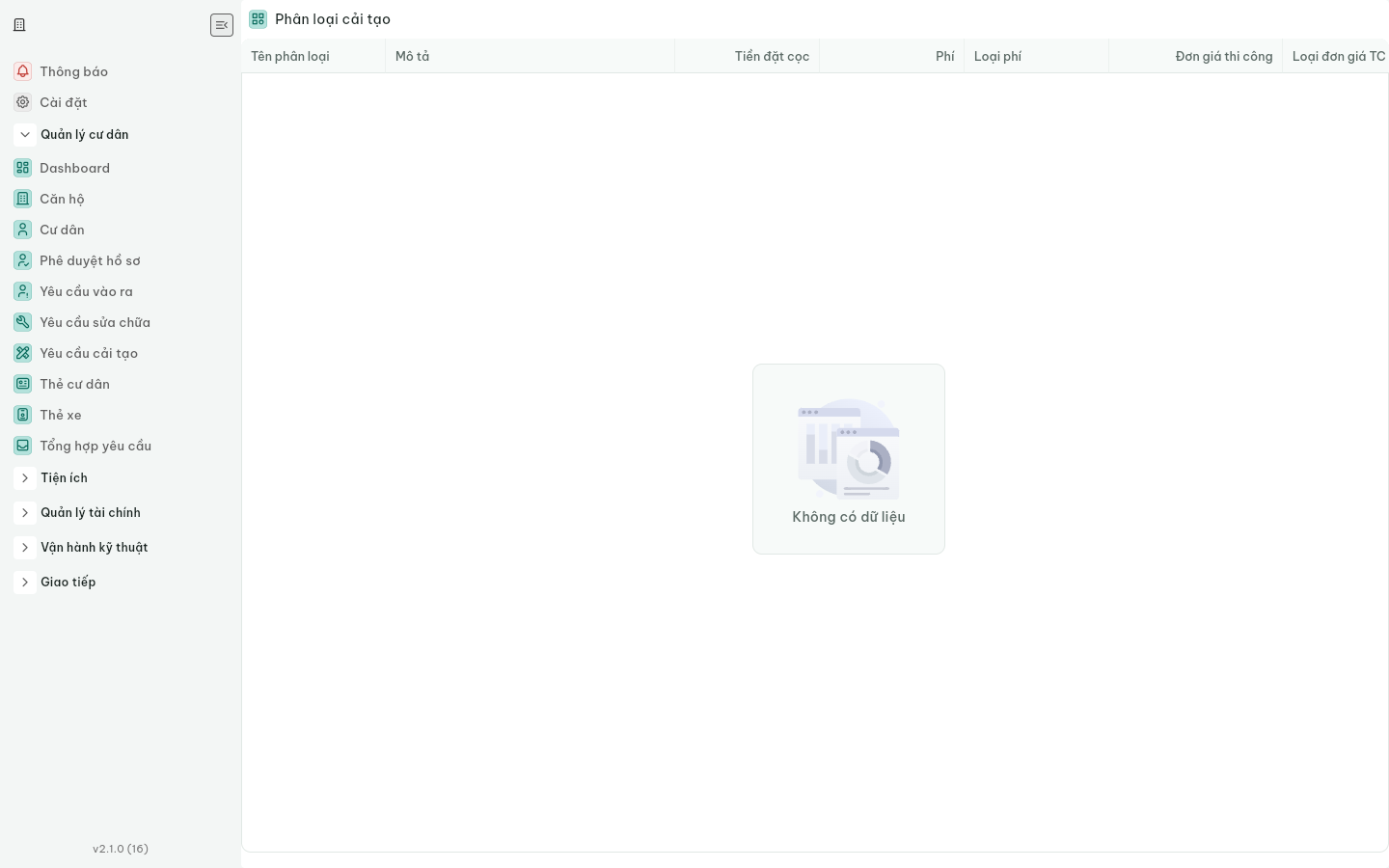Click the Phân loại cải tạo header icon
1389x868 pixels.
coord(258,19)
